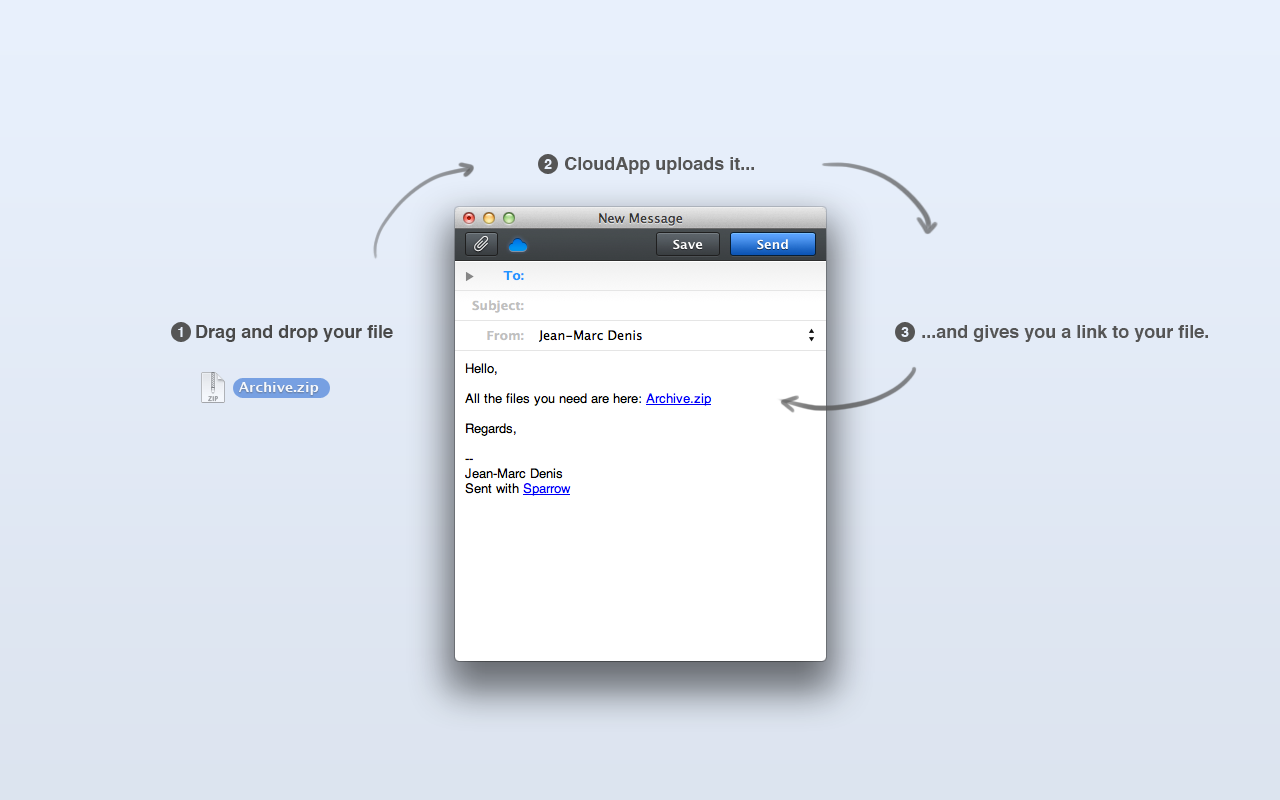Open the Archive.zip link in message body
Screen dimensions: 1280x800
(678, 398)
